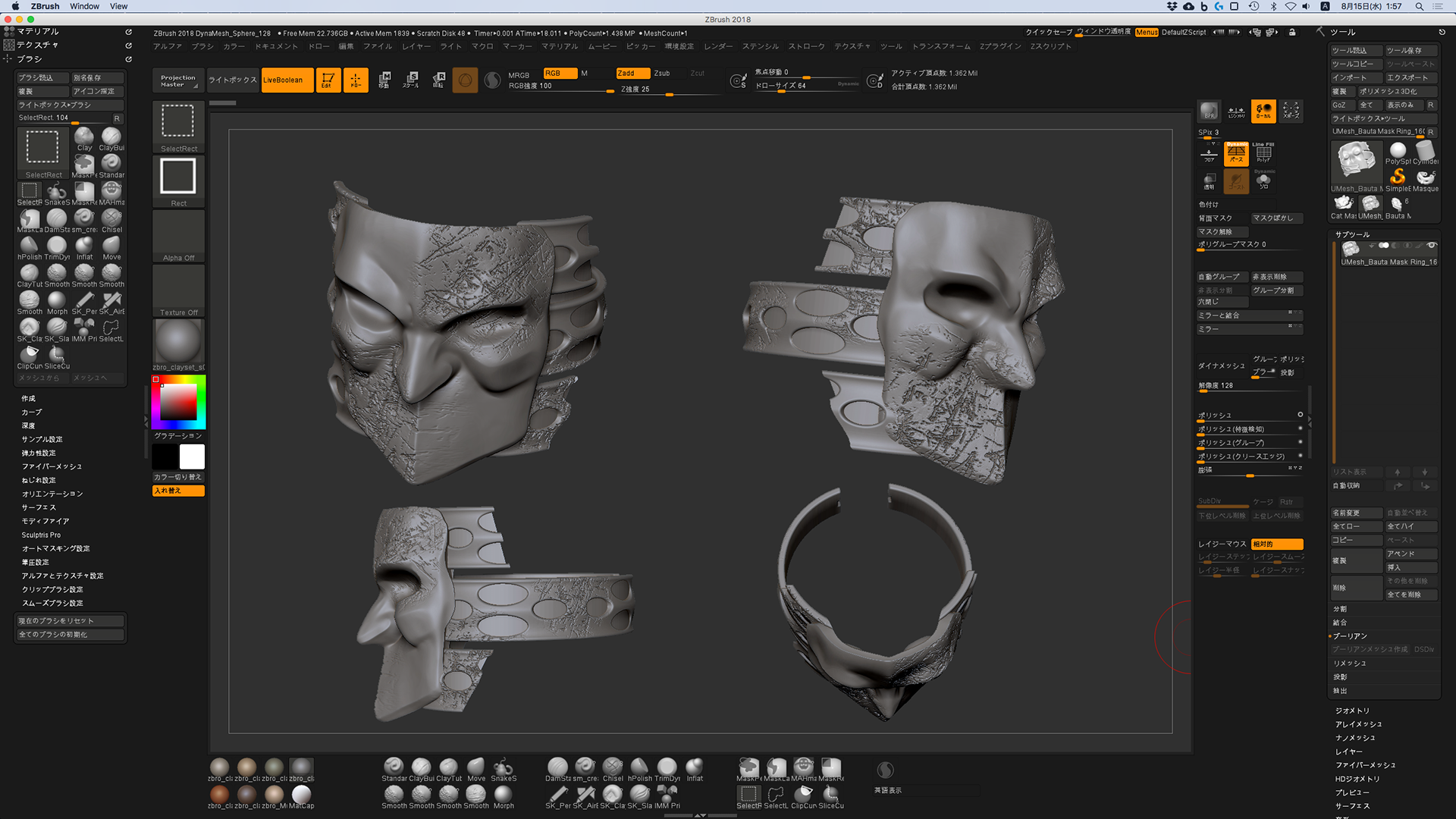1456x819 pixels.
Task: Open the レンダー menu
Action: [x=718, y=46]
